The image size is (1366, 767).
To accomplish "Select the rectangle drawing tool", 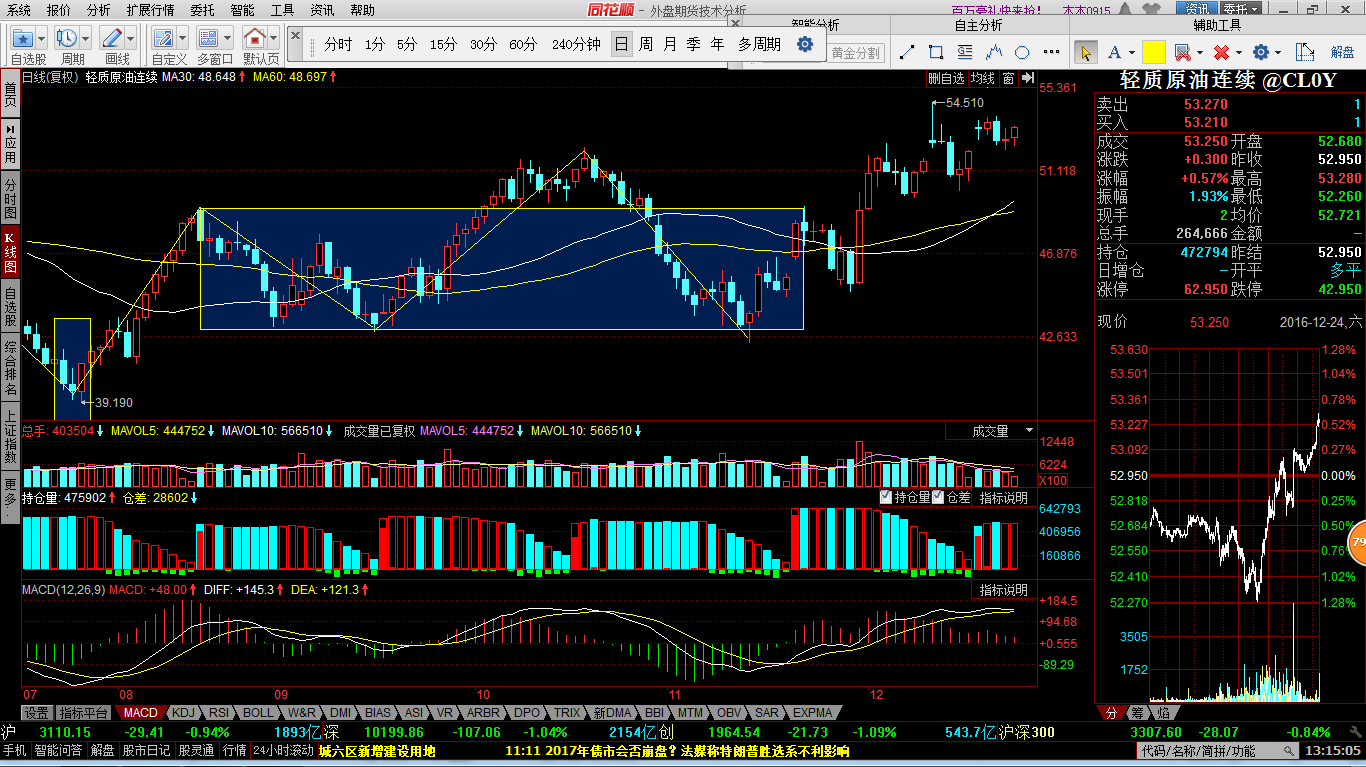I will click(x=936, y=52).
